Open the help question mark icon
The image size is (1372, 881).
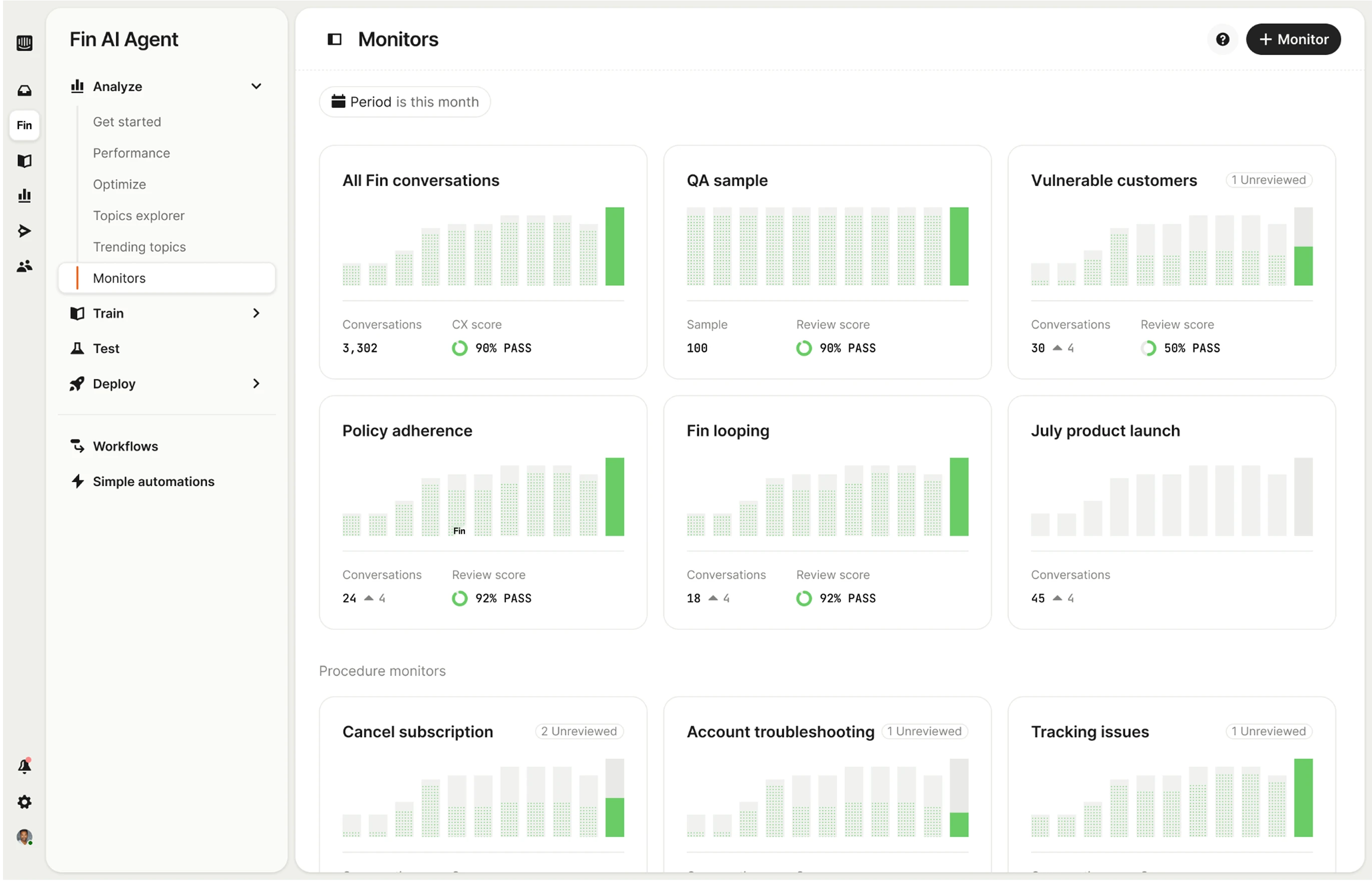click(1222, 40)
